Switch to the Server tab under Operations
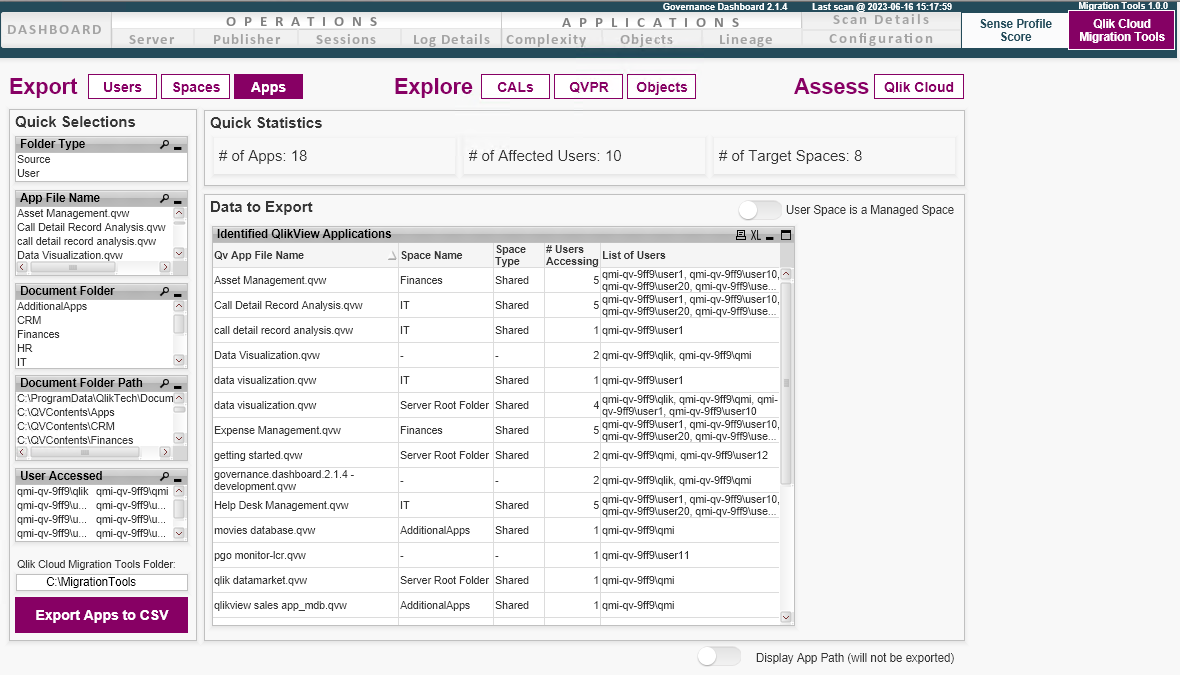The image size is (1180, 675). [152, 39]
